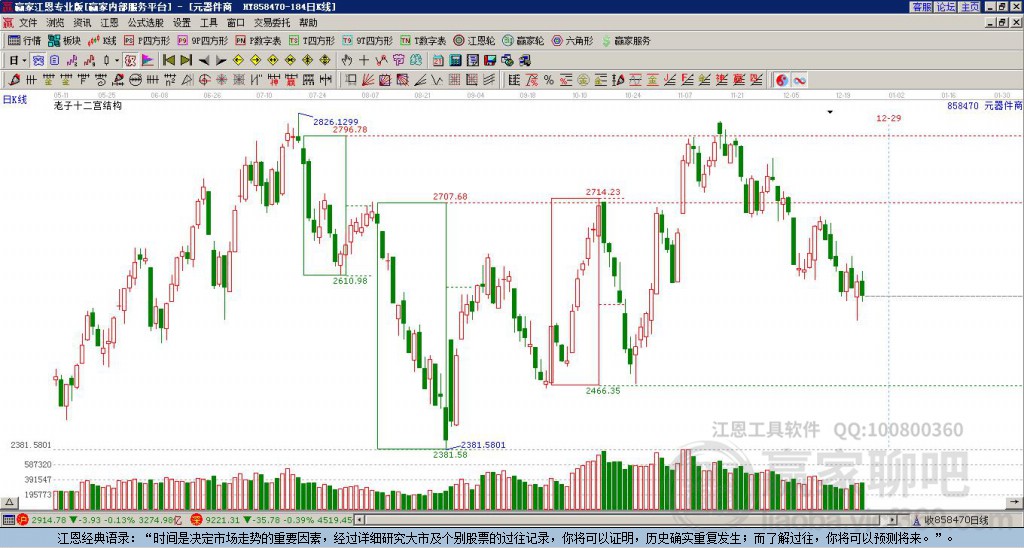The height and width of the screenshot is (548, 1024).
Task: Open the 工具 menu
Action: pyautogui.click(x=208, y=23)
